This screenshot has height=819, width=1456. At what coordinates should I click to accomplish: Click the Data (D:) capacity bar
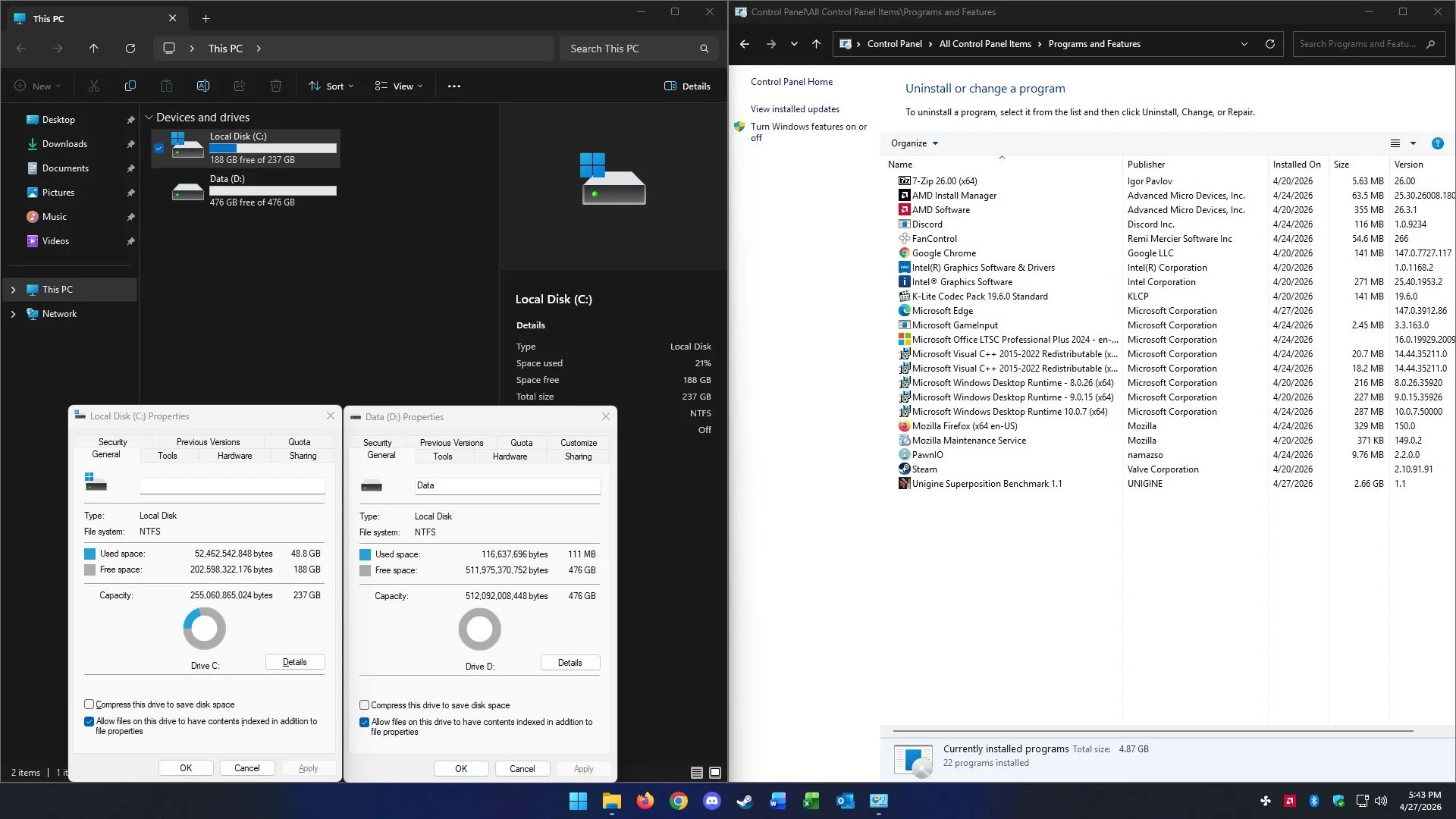273,191
